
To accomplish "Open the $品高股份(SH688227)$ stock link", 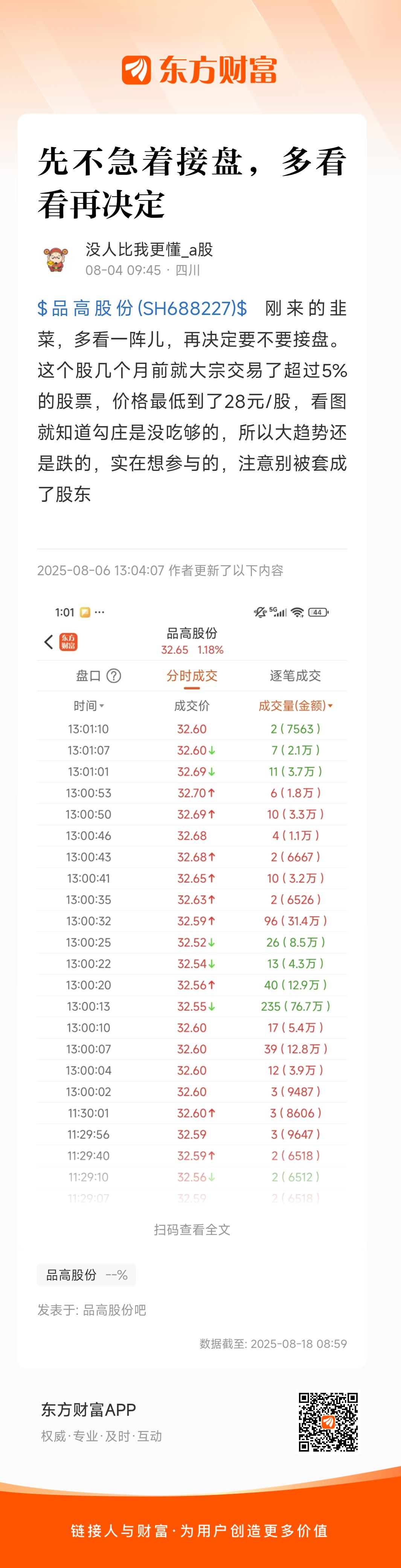I will point(142,308).
